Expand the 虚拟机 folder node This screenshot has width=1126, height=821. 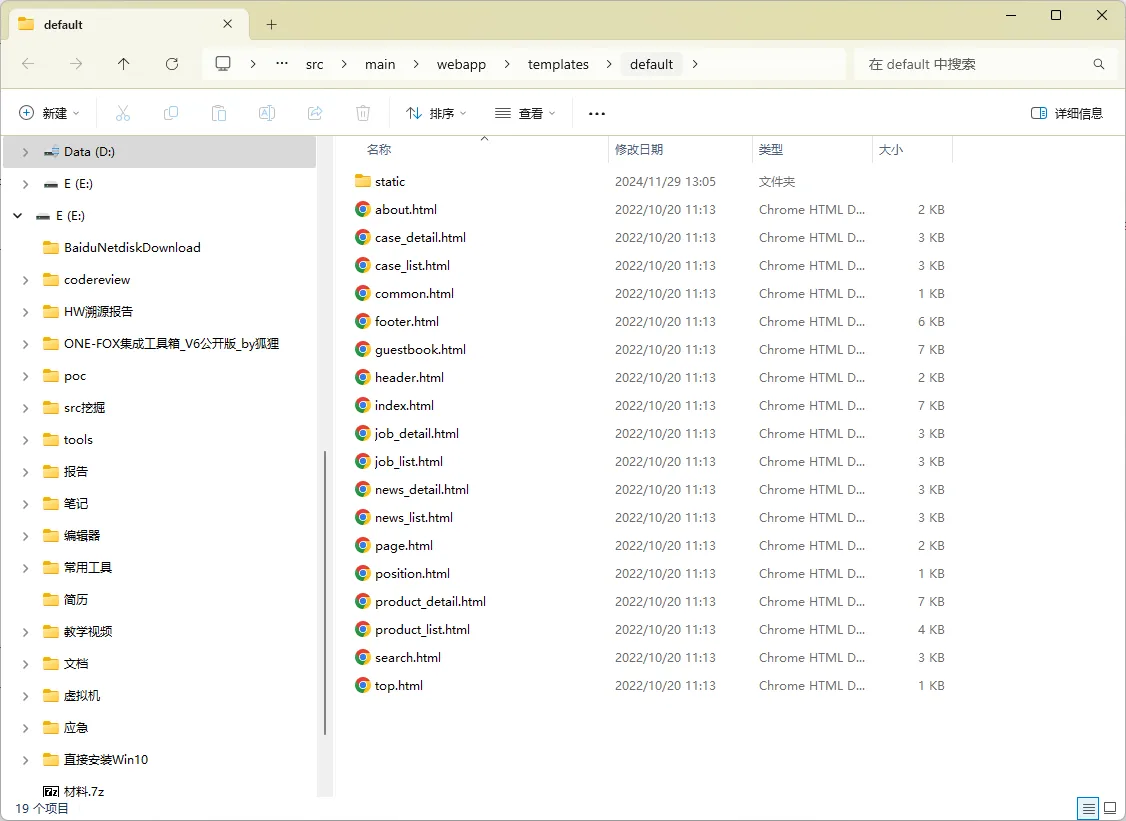[x=25, y=696]
